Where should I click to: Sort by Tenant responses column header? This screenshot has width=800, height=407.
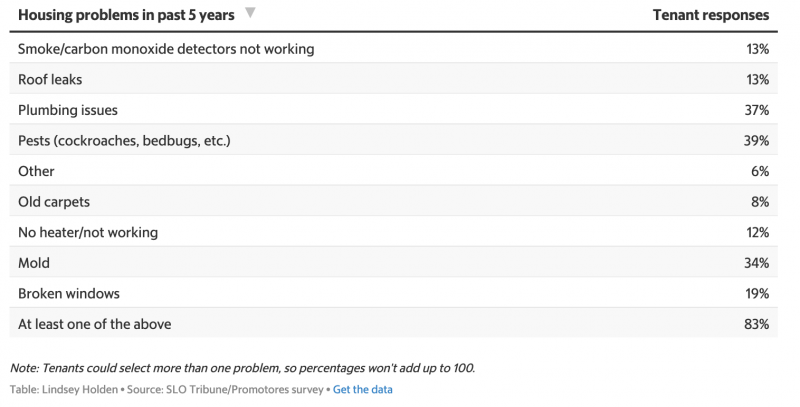pos(711,15)
